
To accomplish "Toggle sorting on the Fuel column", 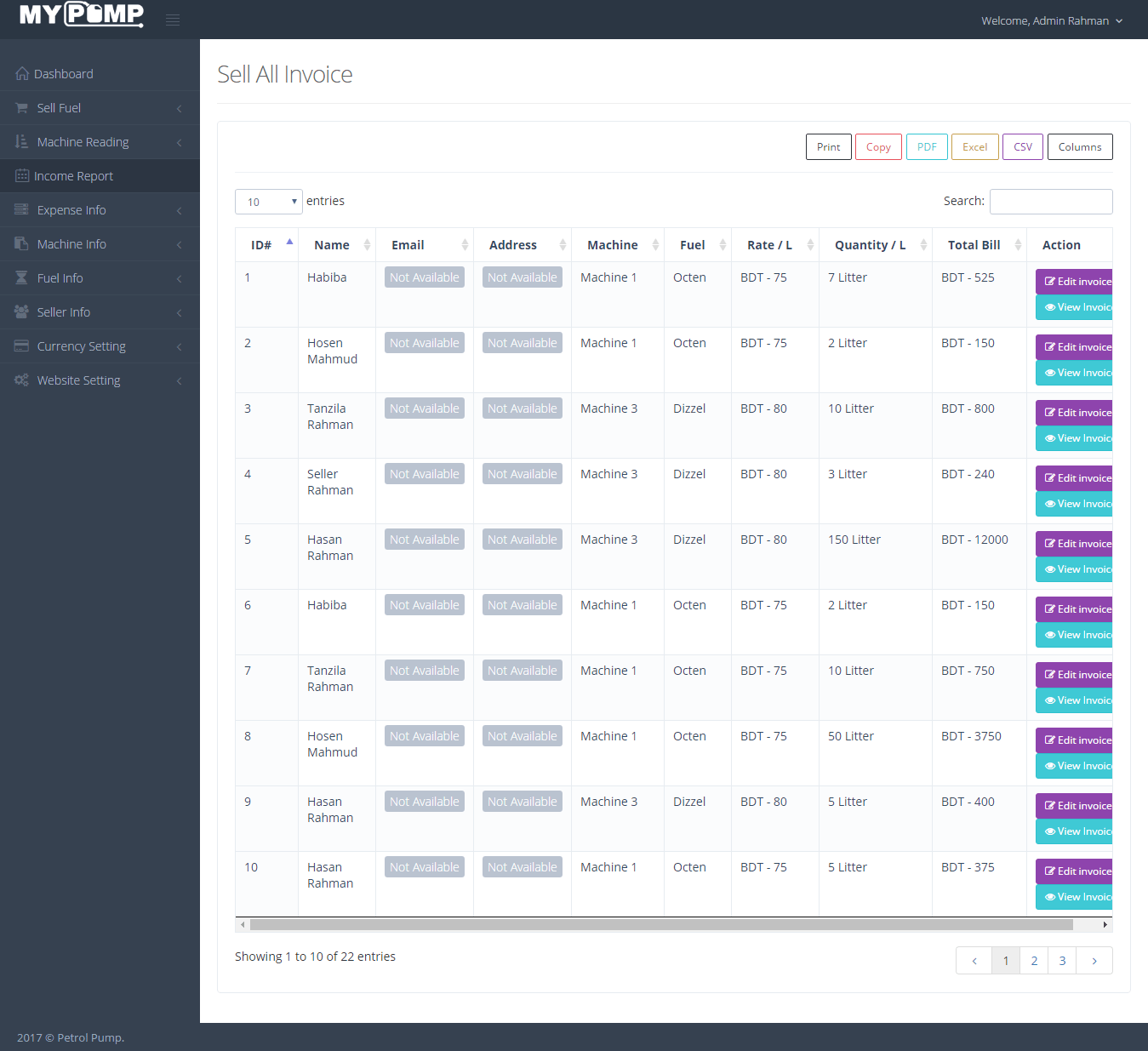I will pos(692,244).
